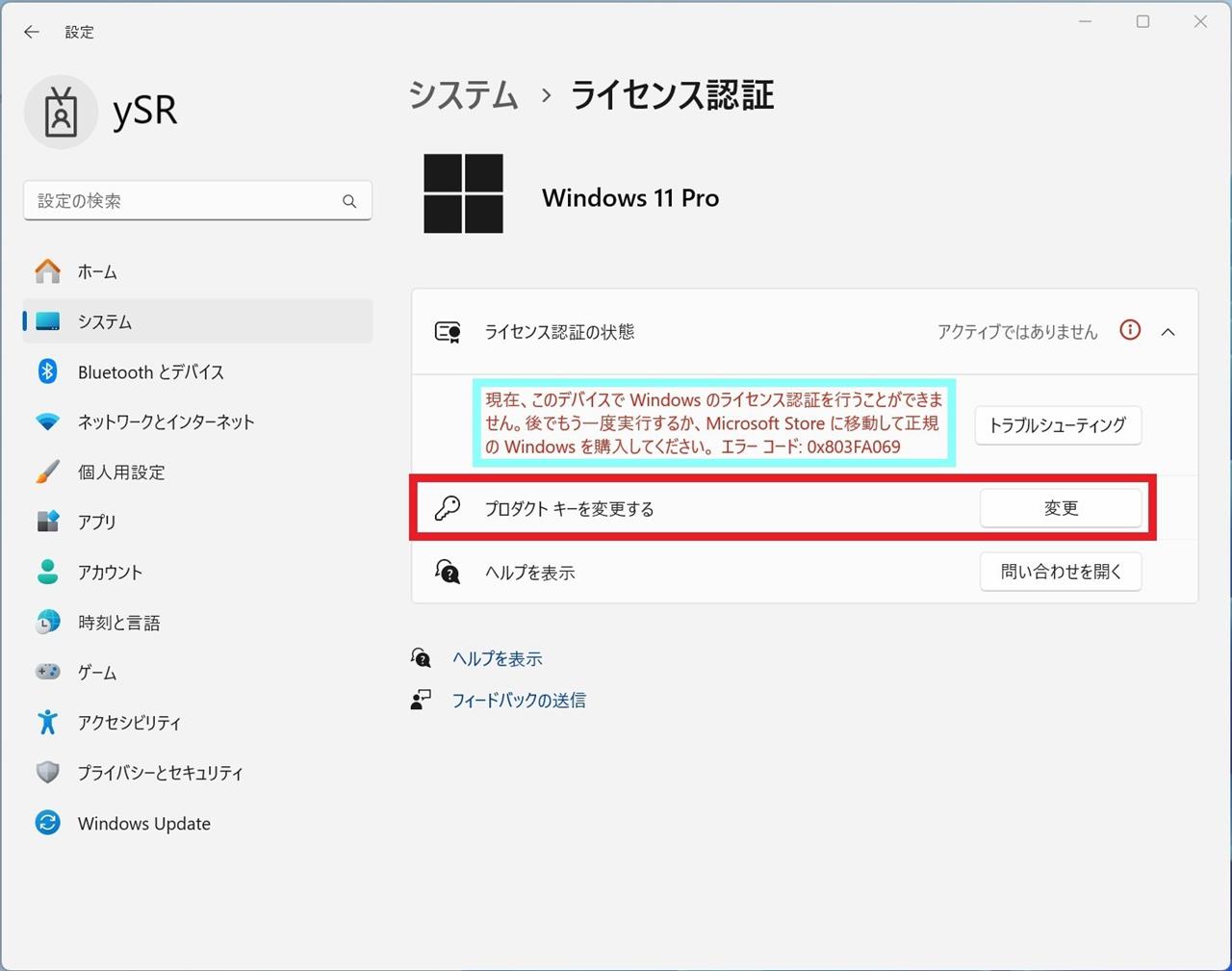The height and width of the screenshot is (971, 1232).
Task: Open the ySR user profile avatar
Action: (61, 113)
